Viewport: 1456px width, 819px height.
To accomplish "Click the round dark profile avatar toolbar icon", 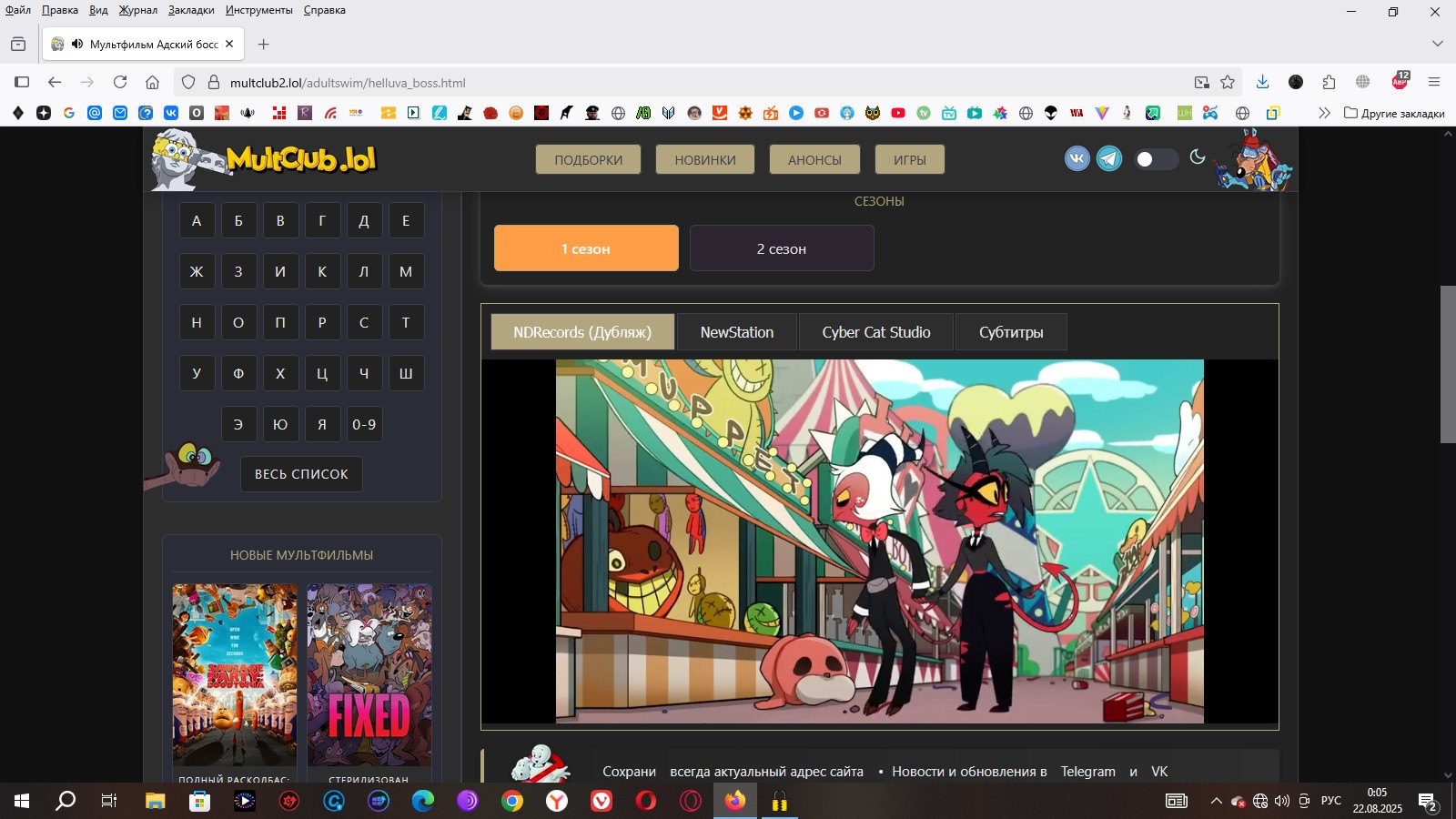I will coord(1296,82).
